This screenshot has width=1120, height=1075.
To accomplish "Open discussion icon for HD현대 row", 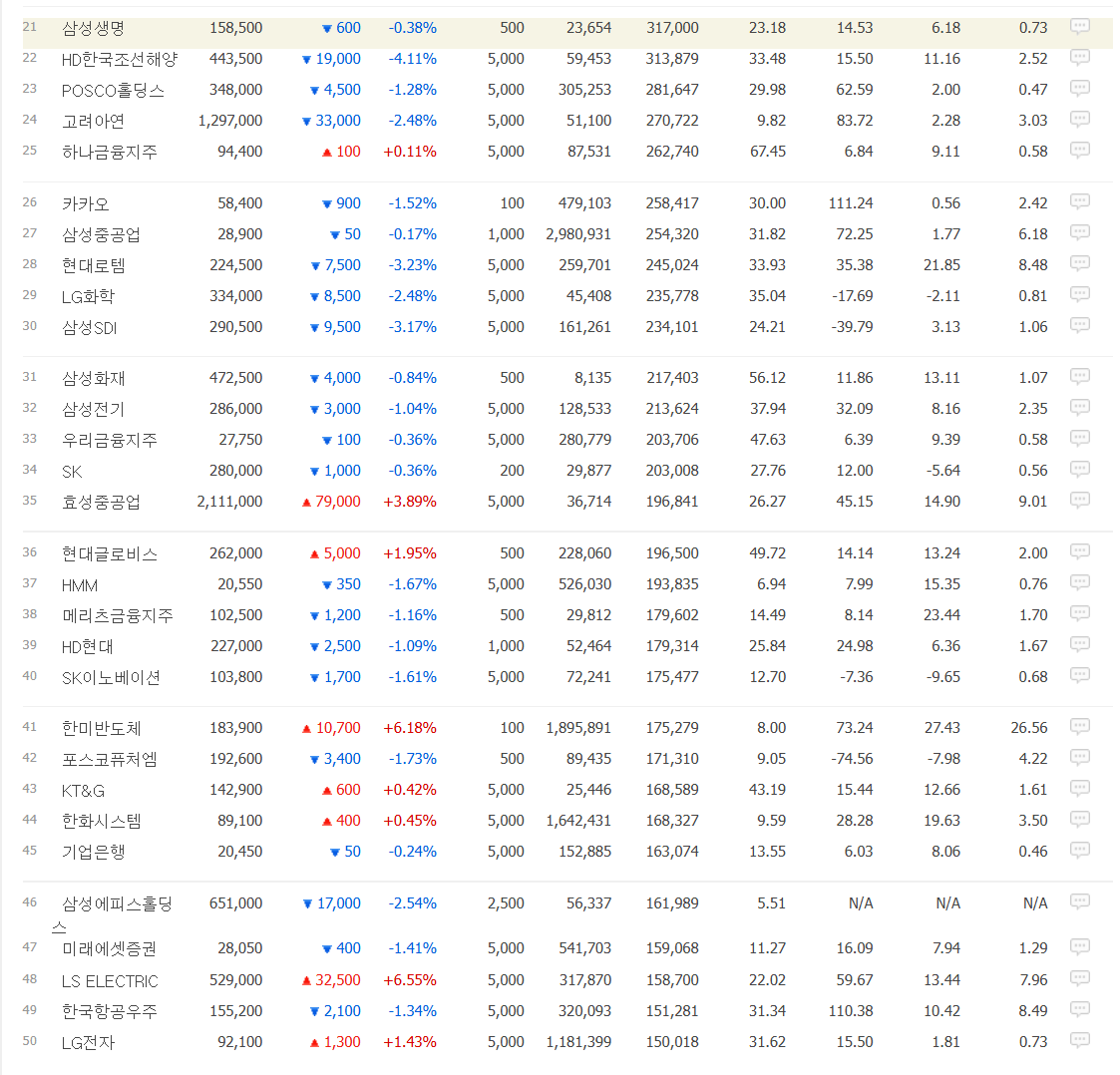I will pos(1079,644).
